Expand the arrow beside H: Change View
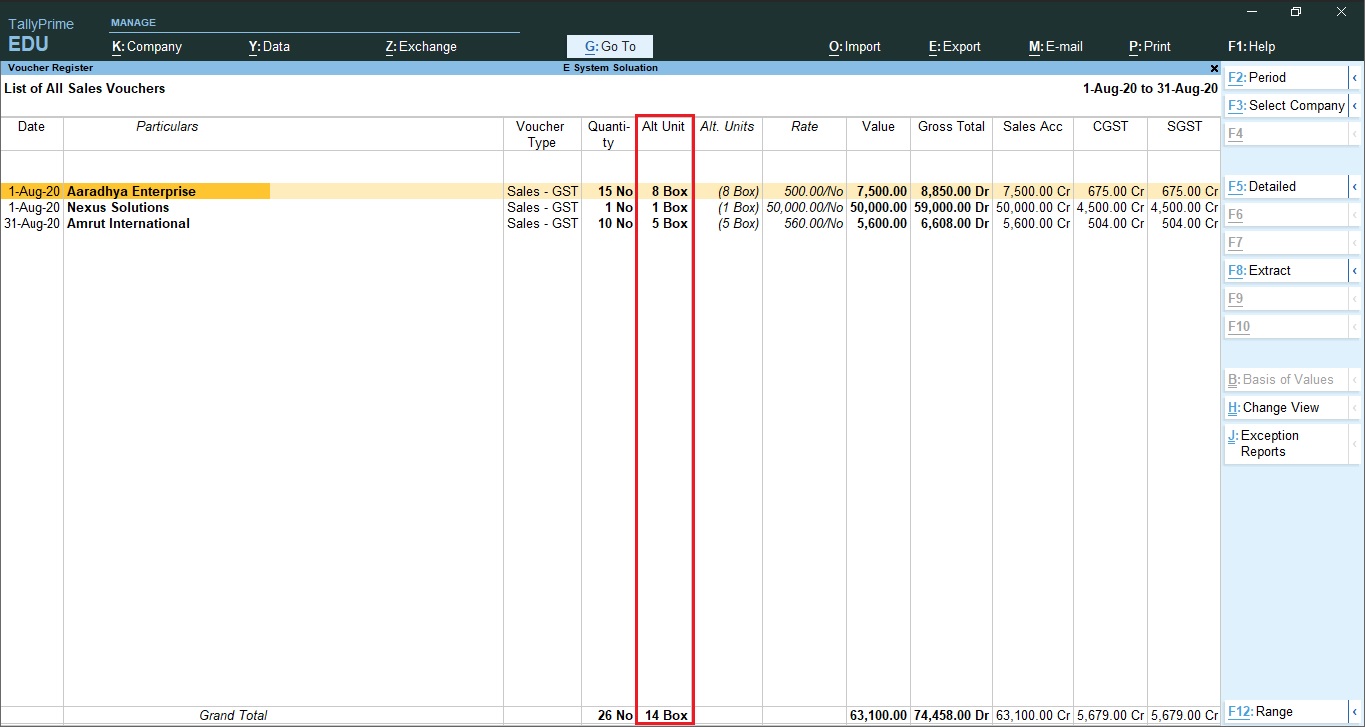The width and height of the screenshot is (1365, 727). click(1355, 407)
